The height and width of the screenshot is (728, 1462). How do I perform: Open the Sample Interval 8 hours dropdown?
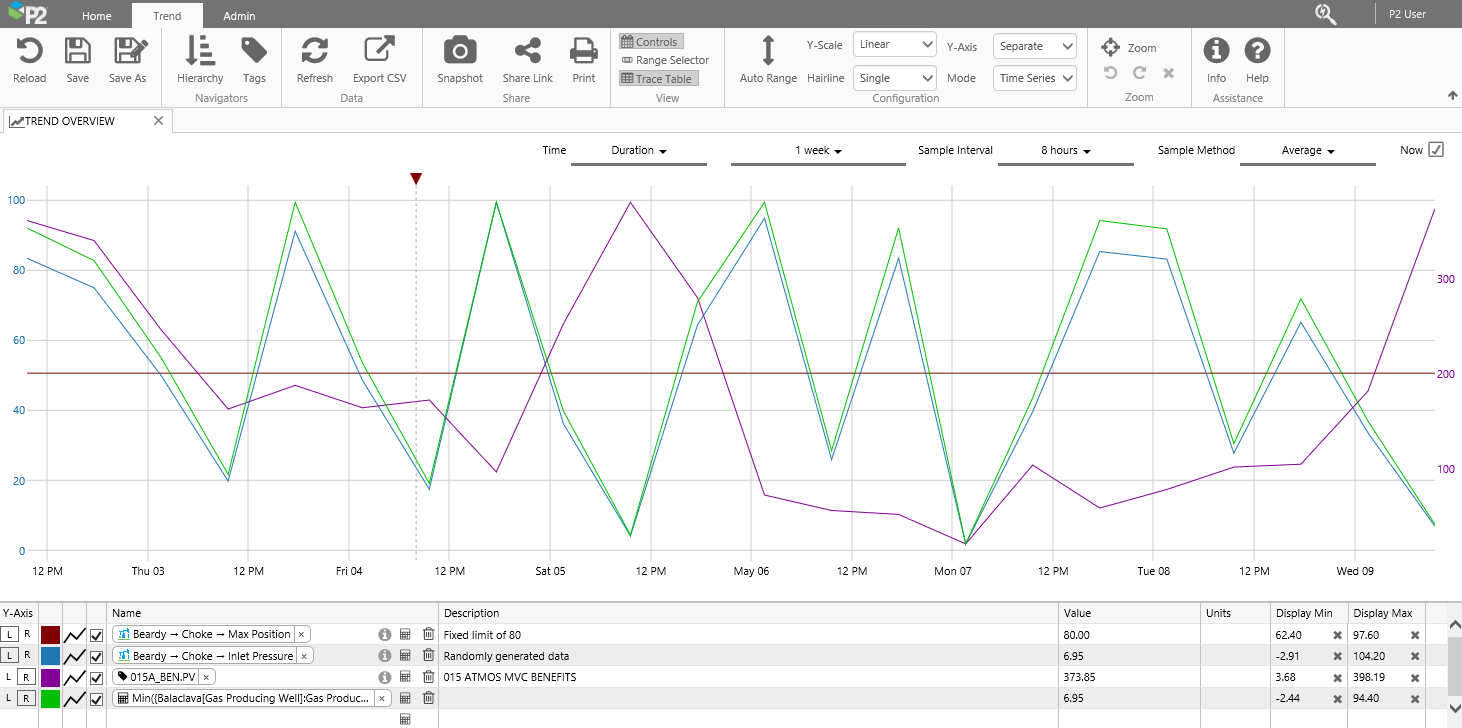(x=1065, y=151)
